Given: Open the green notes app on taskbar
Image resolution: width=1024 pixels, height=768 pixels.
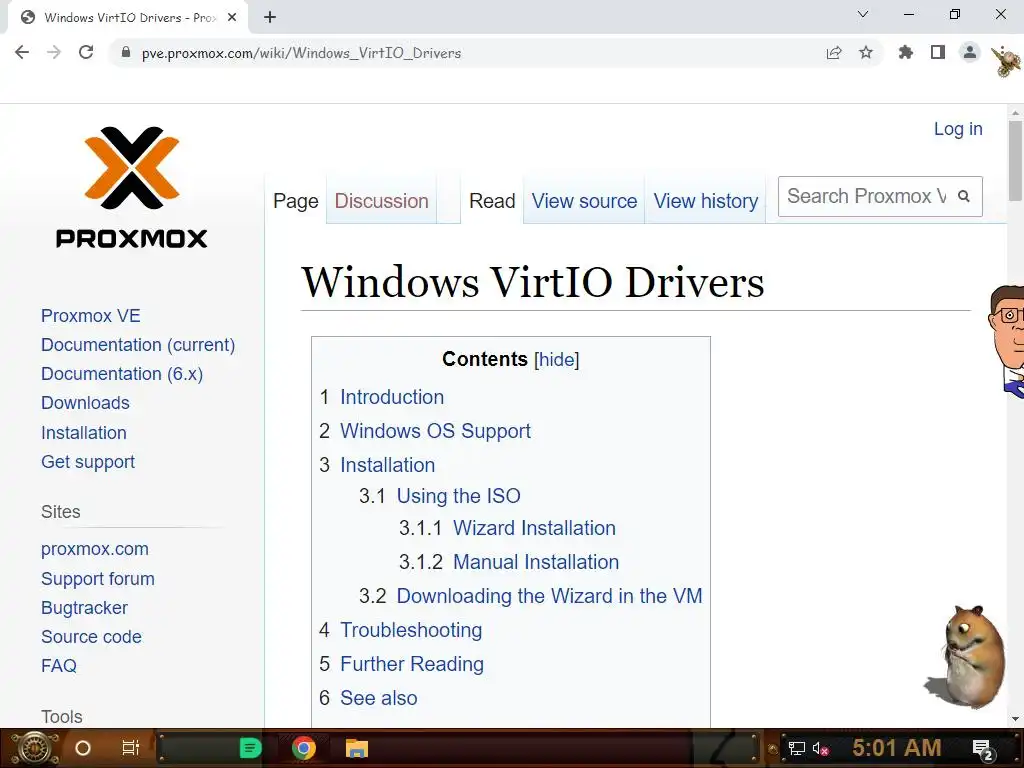Looking at the screenshot, I should coord(250,748).
